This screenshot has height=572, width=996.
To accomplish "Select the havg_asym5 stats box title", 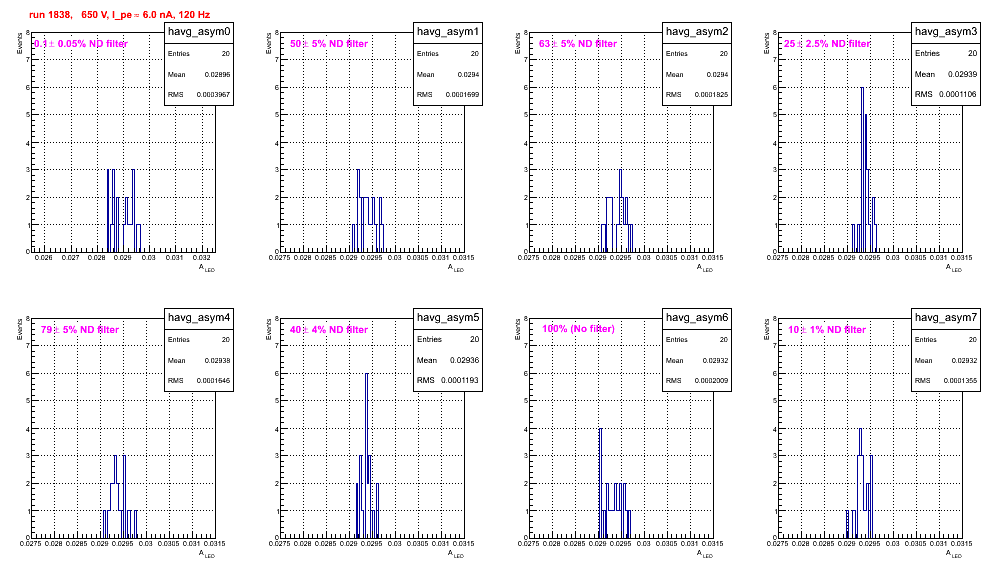I will click(x=448, y=318).
